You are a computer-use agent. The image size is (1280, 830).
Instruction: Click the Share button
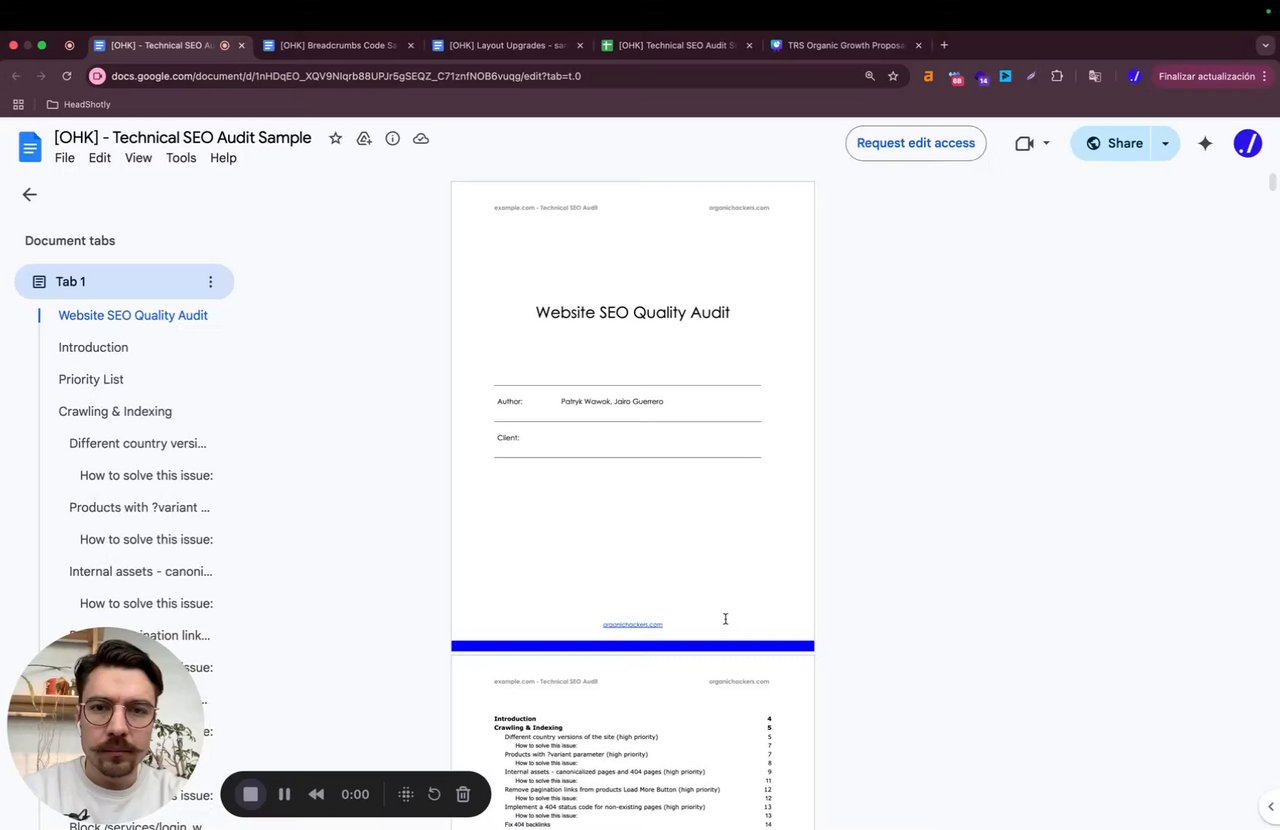point(1113,143)
